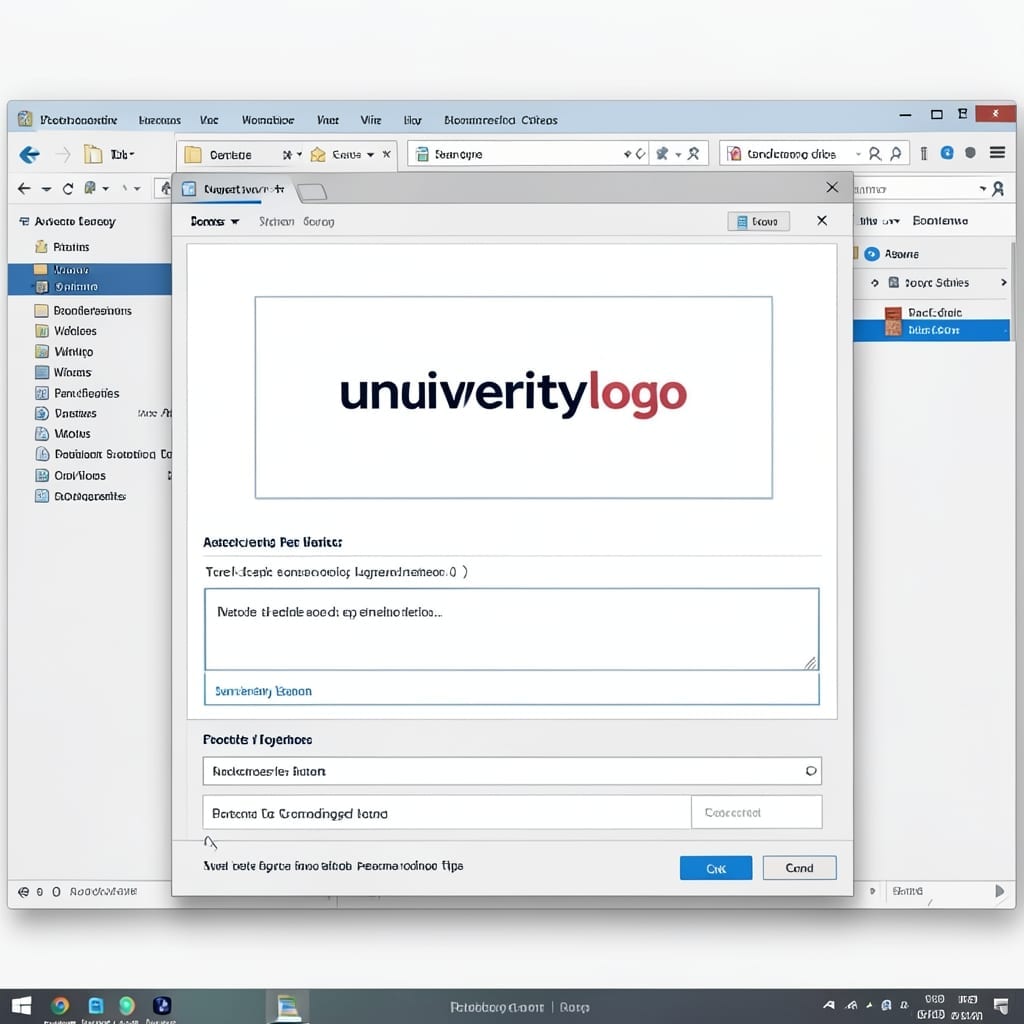Screen dimensions: 1024x1024
Task: Open the dropdown arrow beside Tbb
Action: (132, 154)
